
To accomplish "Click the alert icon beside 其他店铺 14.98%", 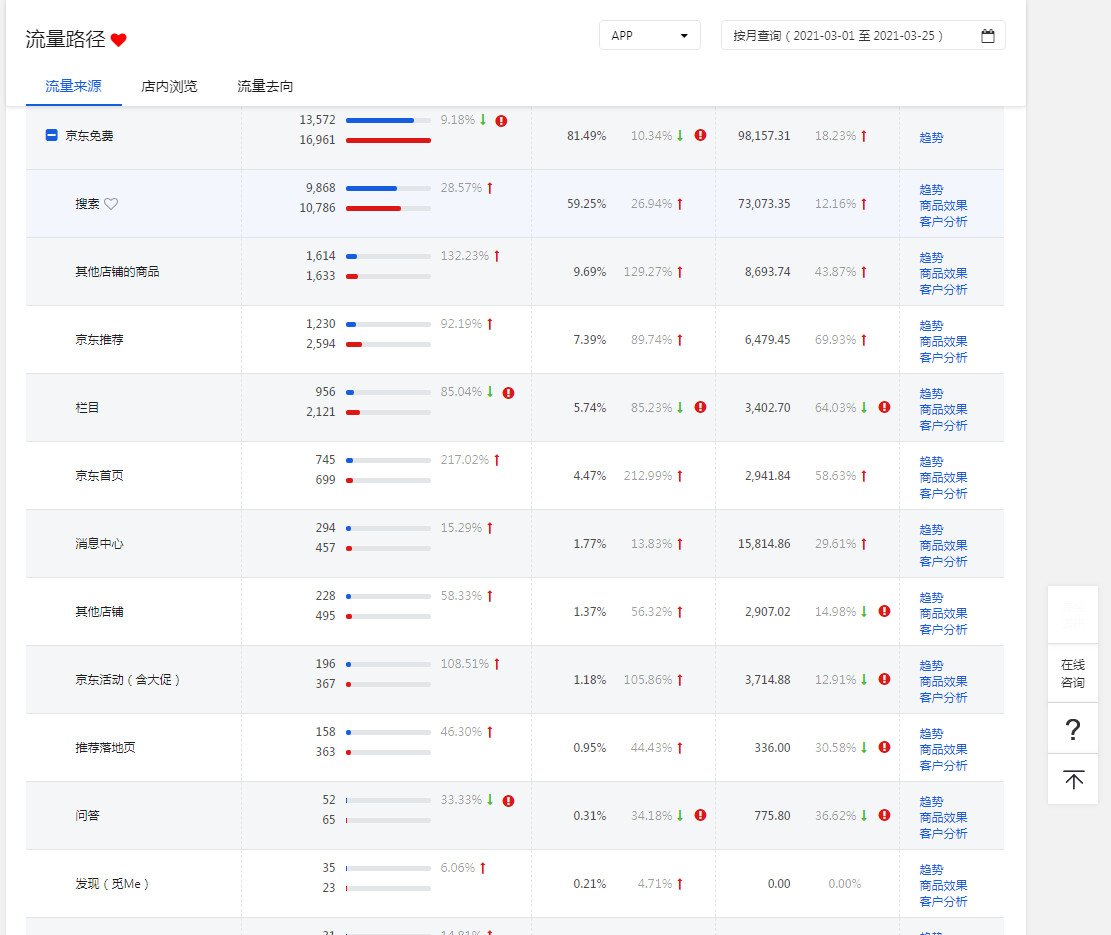I will click(x=884, y=611).
